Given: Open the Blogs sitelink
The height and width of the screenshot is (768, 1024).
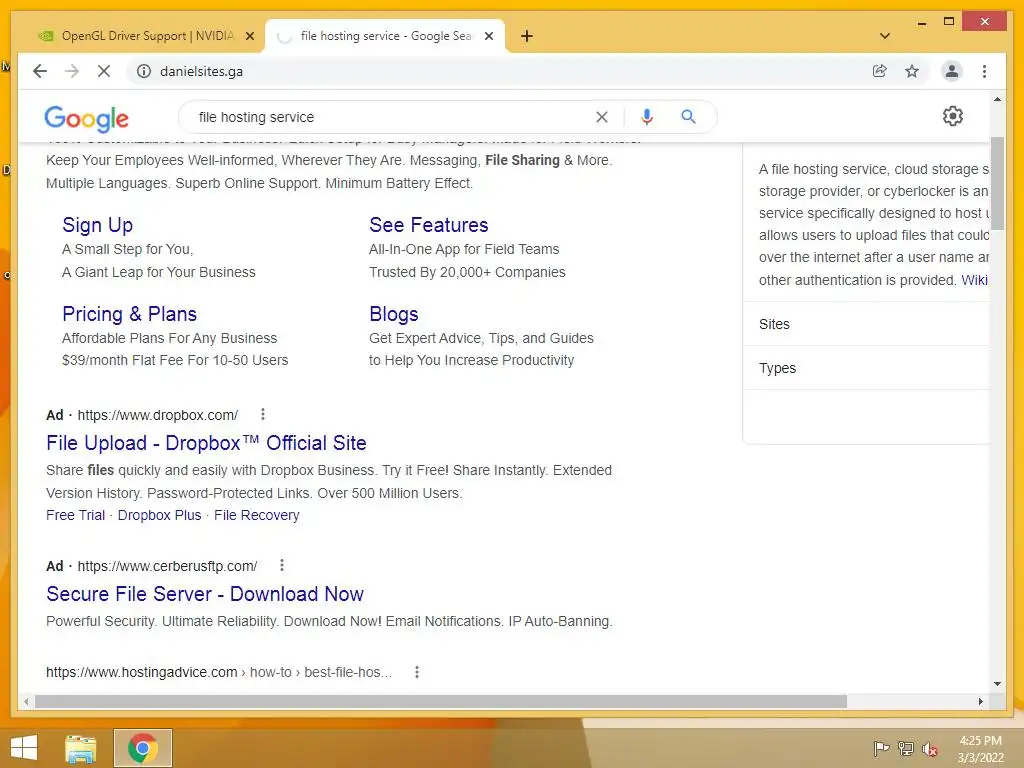Looking at the screenshot, I should (x=393, y=314).
